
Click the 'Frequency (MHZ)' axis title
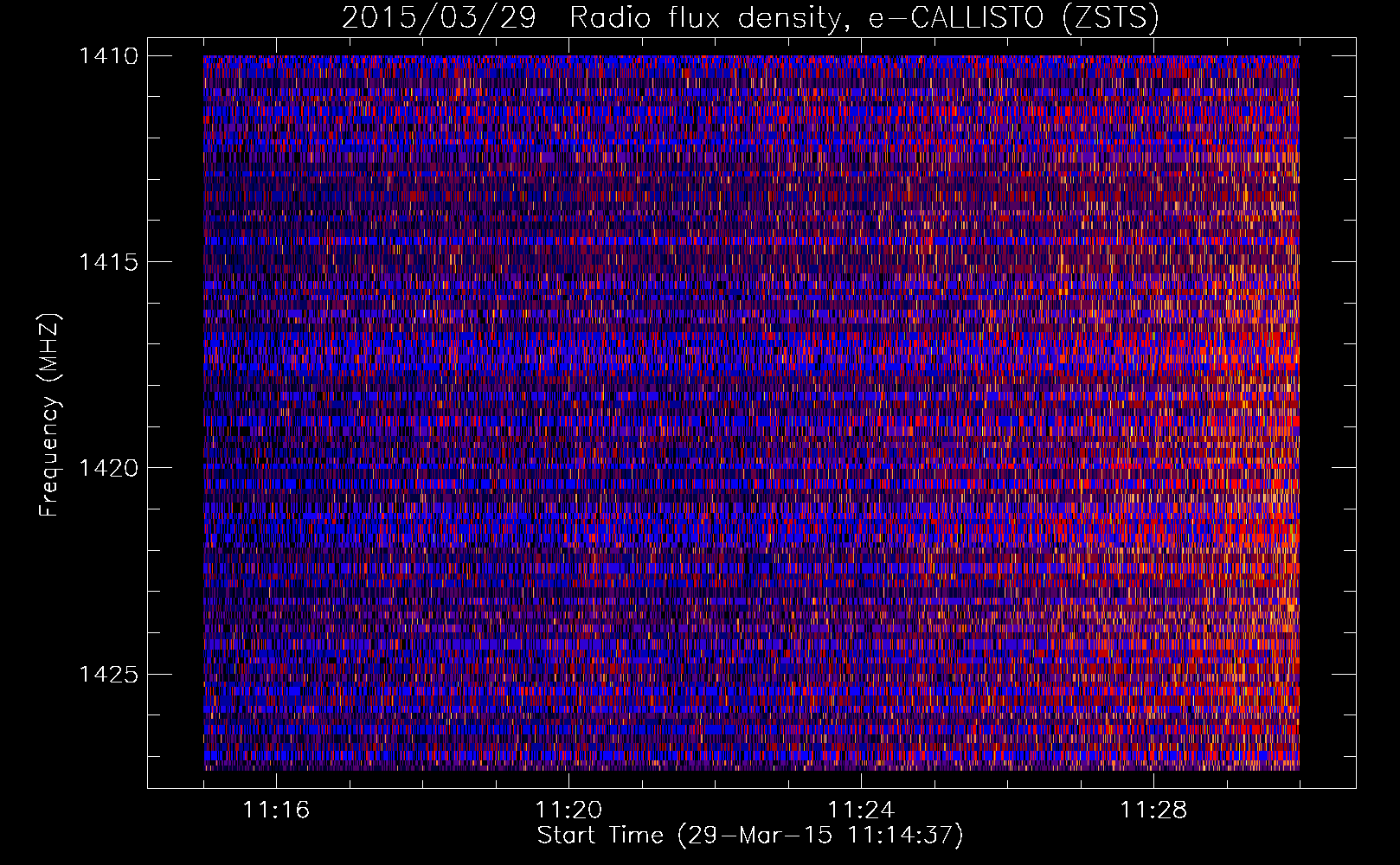(49, 415)
